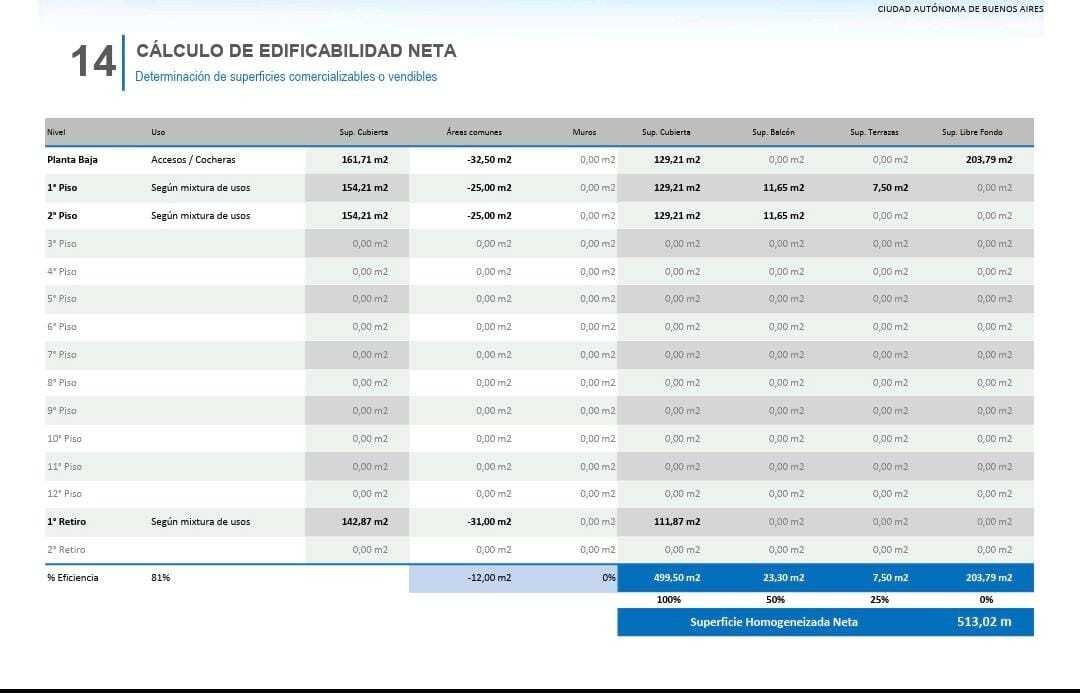This screenshot has width=1080, height=694.
Task: Select the 1° Retiro Sup. Cubierta 142,87 m2 cell
Action: [364, 522]
